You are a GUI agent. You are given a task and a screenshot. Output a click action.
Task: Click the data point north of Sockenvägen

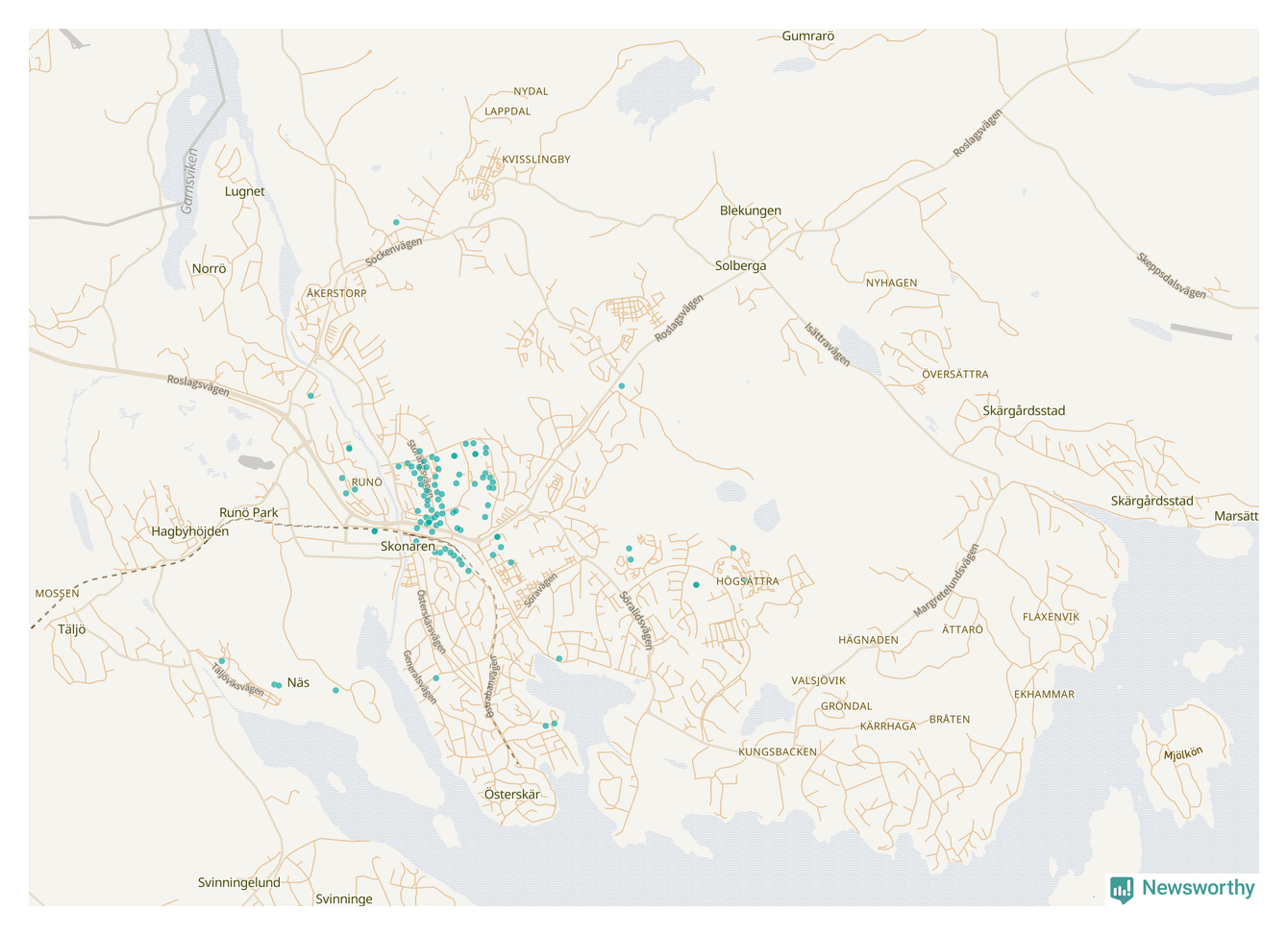(396, 222)
